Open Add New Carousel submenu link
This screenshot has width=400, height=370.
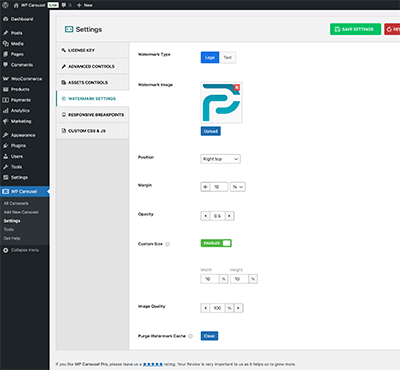click(x=21, y=212)
